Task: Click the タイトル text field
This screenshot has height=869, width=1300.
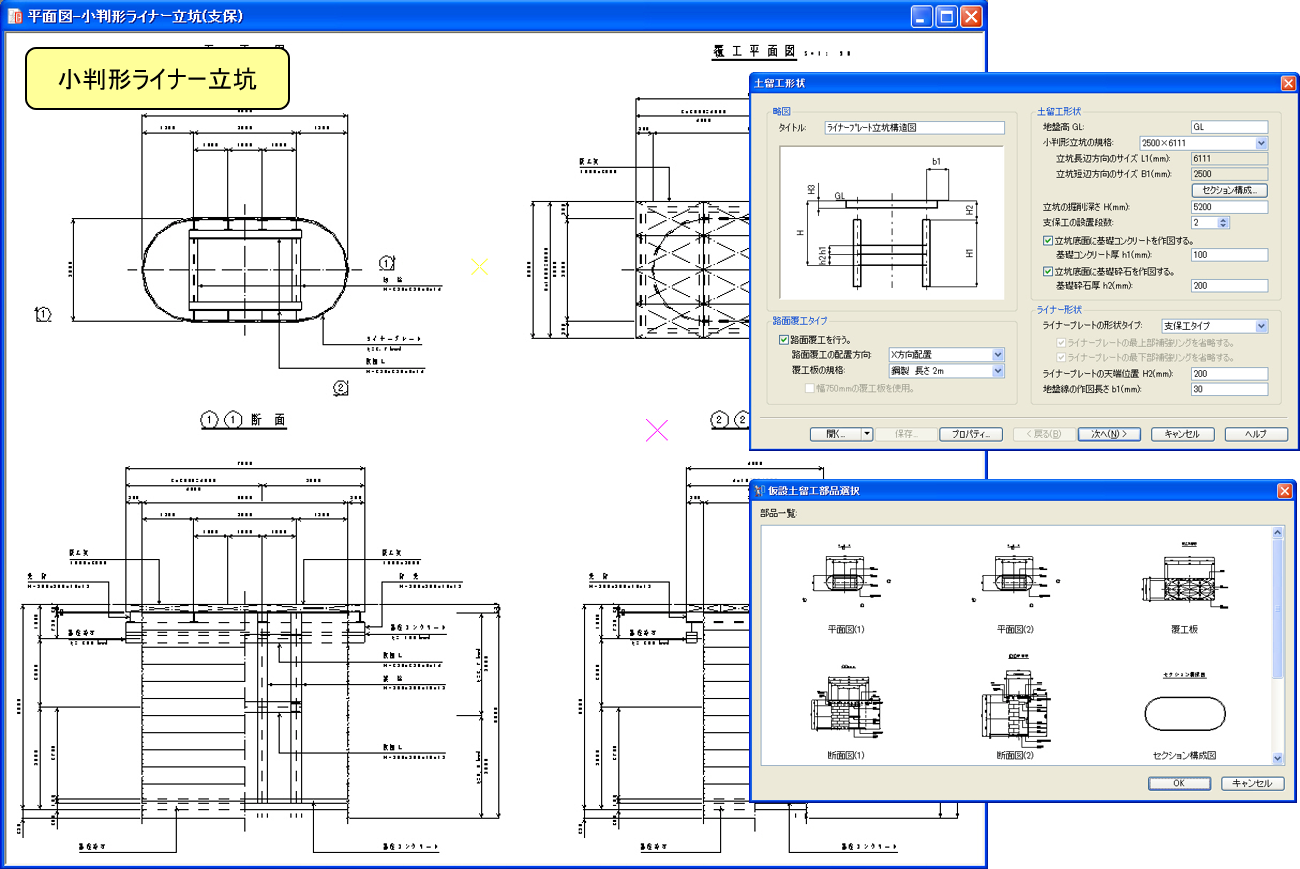Action: click(913, 128)
